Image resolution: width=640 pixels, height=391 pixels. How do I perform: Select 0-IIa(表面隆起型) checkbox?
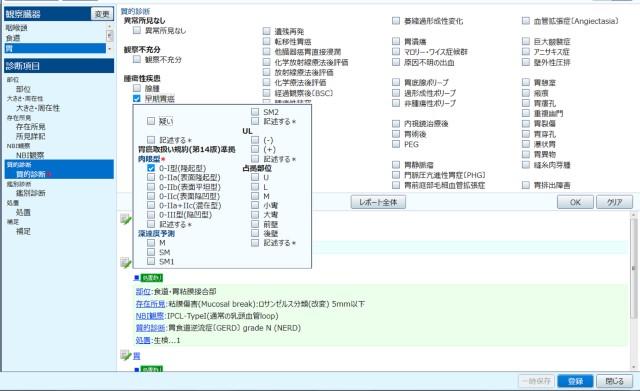pyautogui.click(x=151, y=177)
